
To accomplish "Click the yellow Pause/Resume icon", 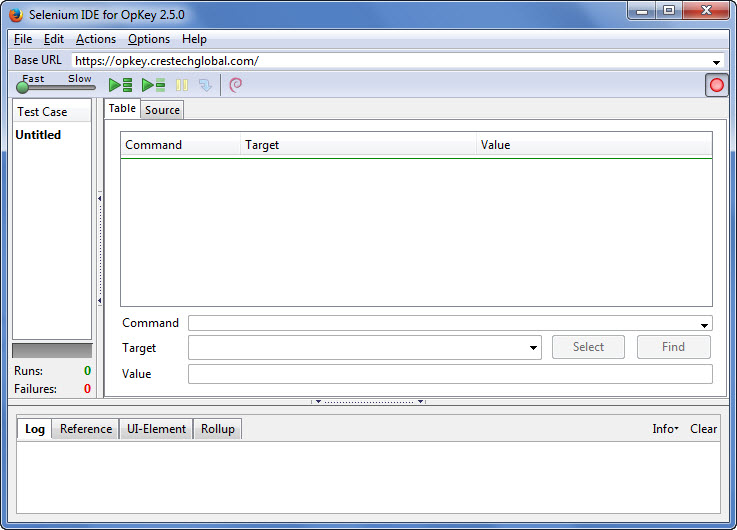I will coord(182,85).
